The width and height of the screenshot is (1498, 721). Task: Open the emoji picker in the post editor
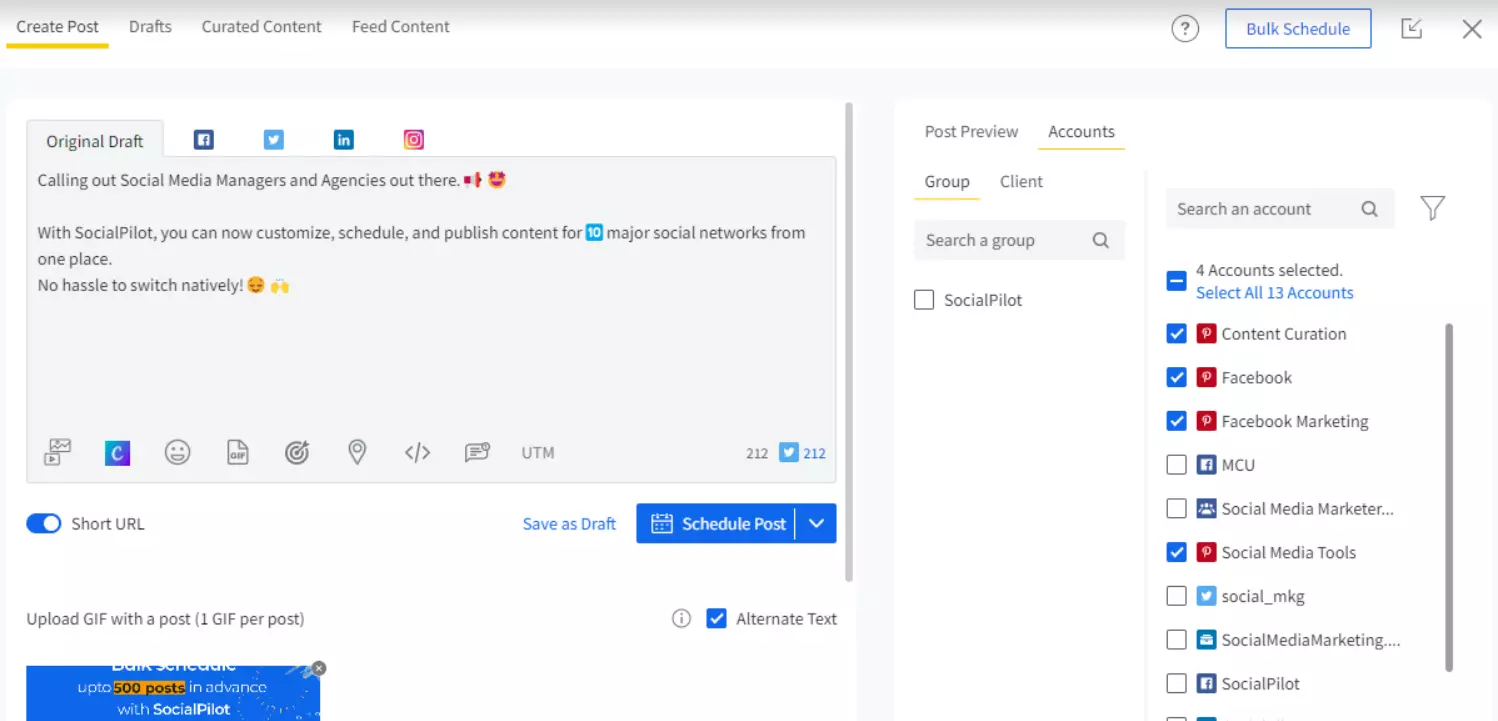(177, 452)
